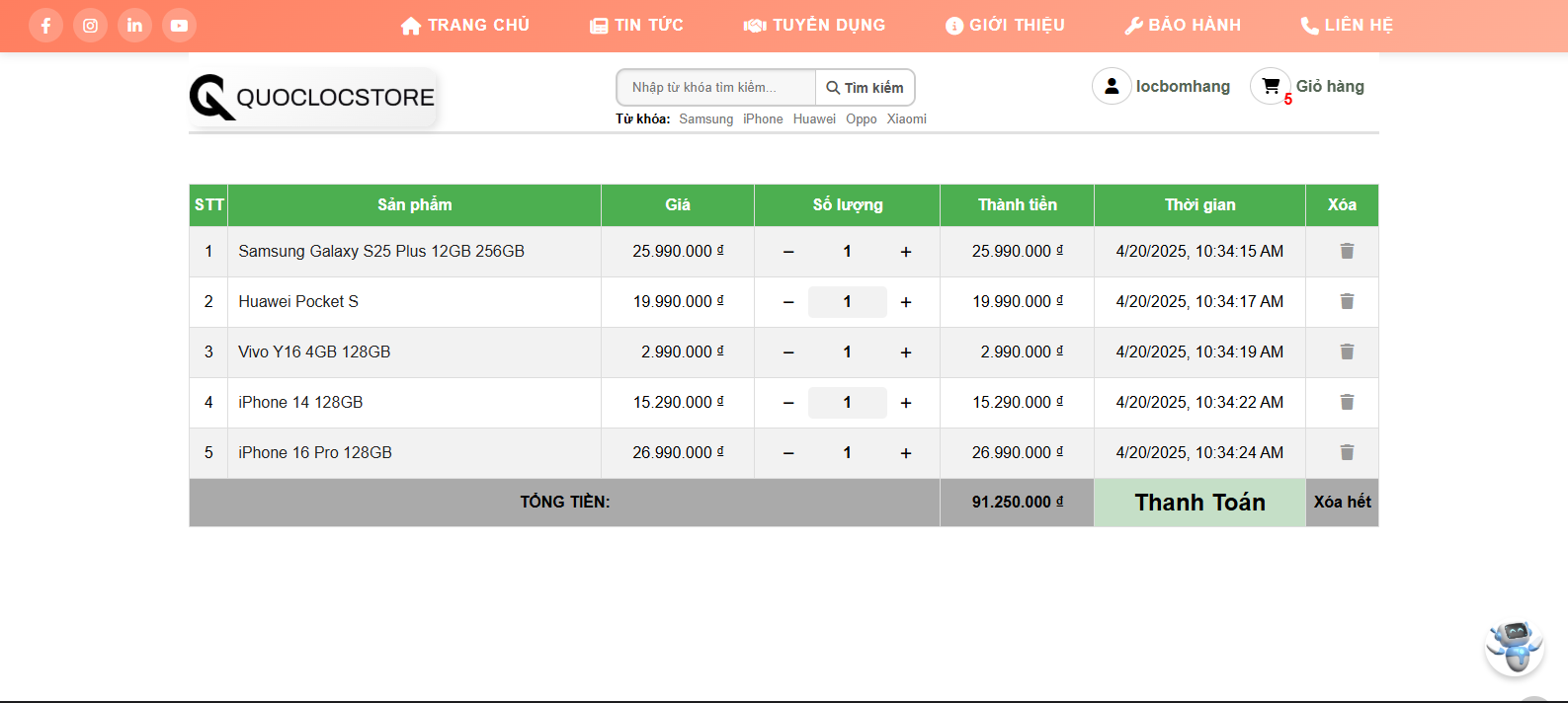The image size is (1568, 703).
Task: Increase quantity of Huawei Pocket S
Action: click(906, 302)
